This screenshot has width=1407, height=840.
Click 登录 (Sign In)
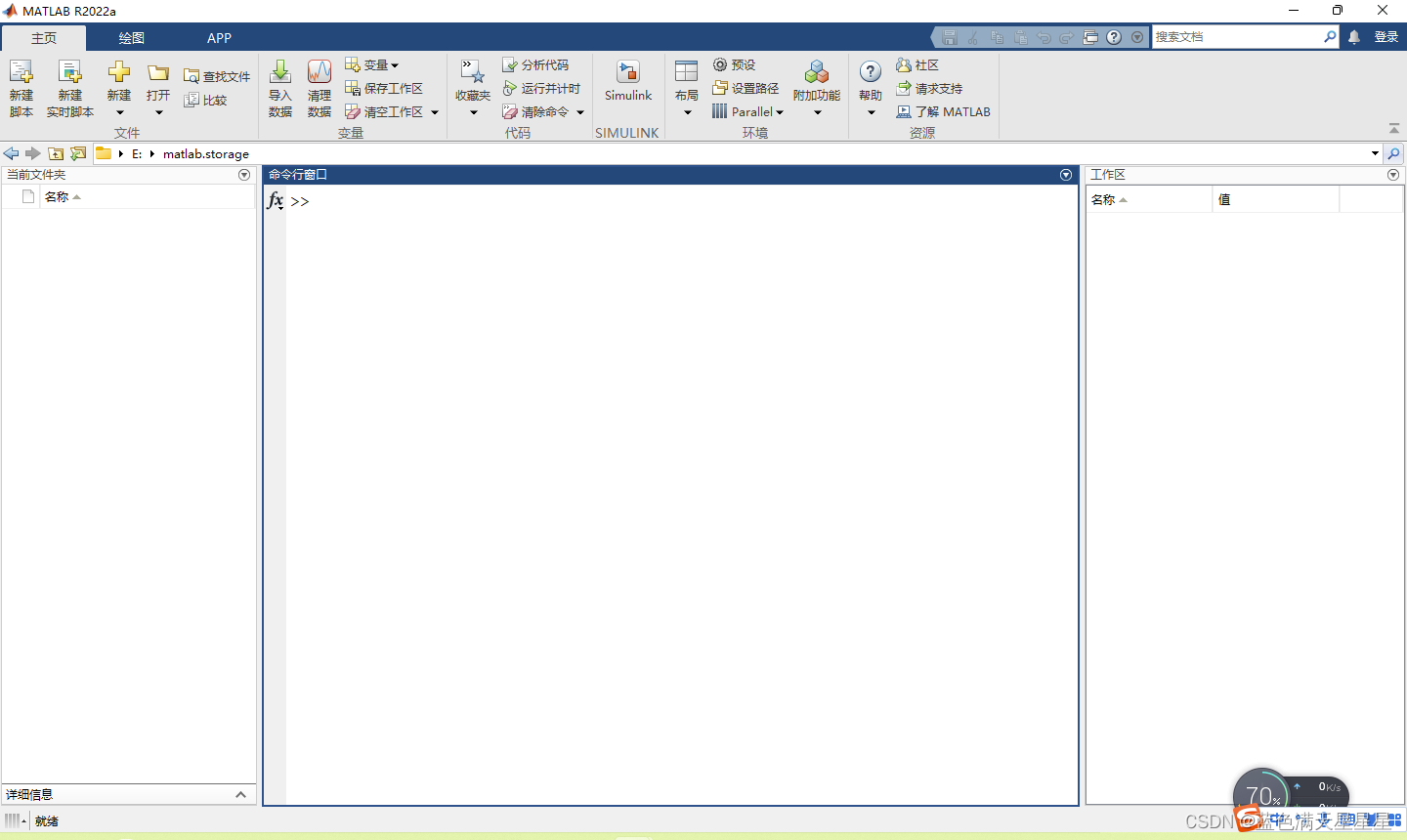1386,37
